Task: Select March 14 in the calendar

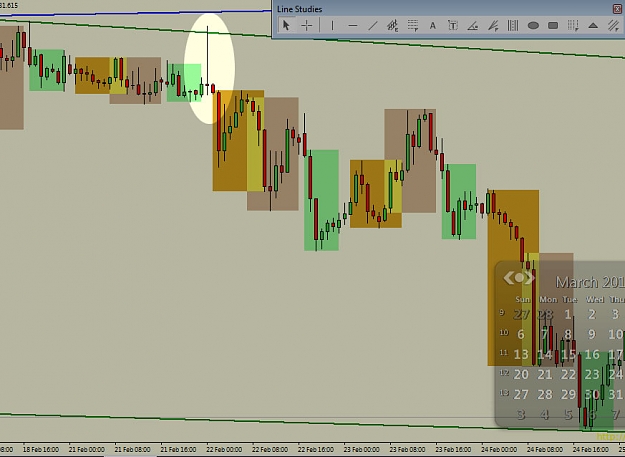Action: 544,354
